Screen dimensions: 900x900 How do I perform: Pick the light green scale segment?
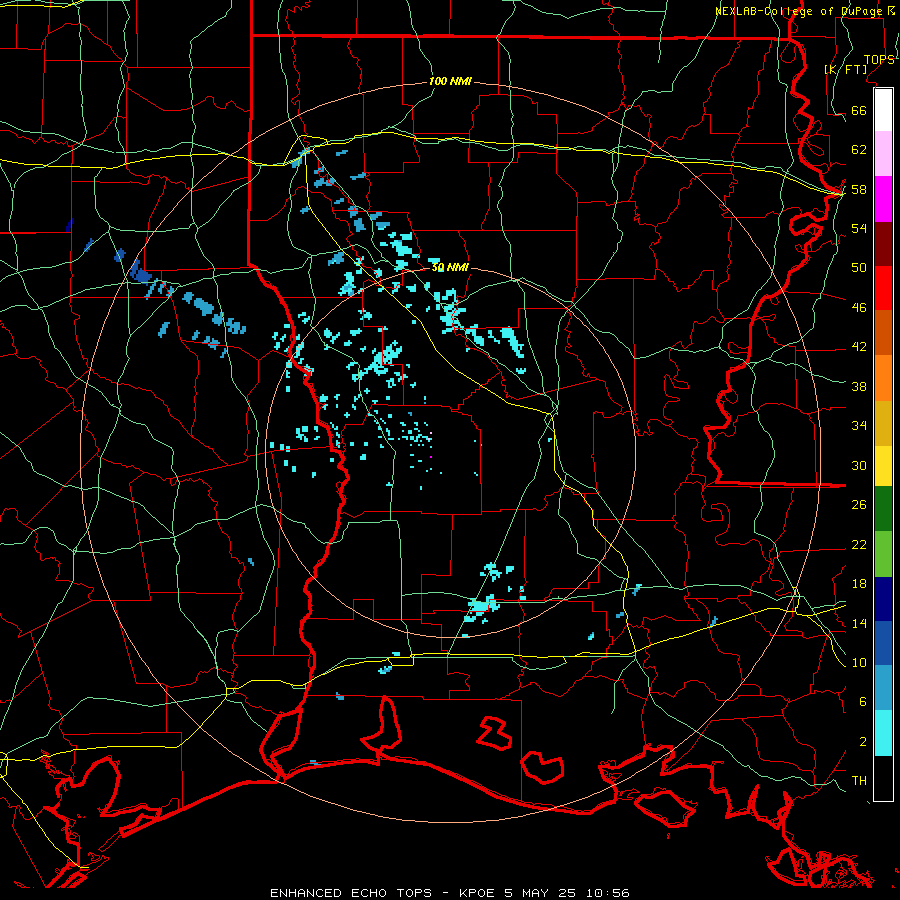click(x=883, y=553)
